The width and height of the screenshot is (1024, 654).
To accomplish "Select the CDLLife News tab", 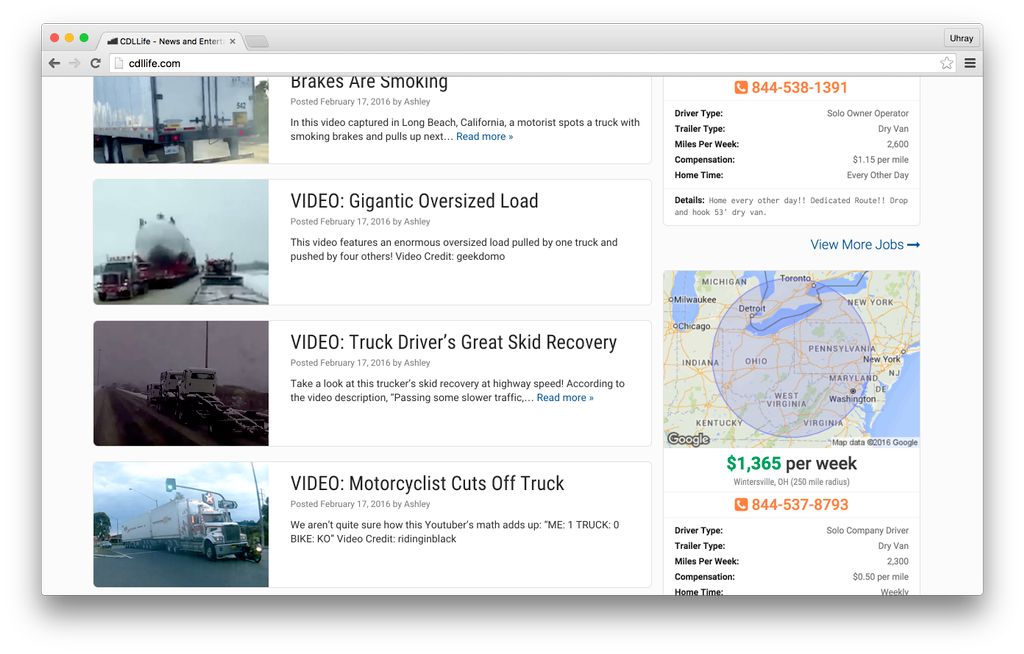I will point(172,41).
